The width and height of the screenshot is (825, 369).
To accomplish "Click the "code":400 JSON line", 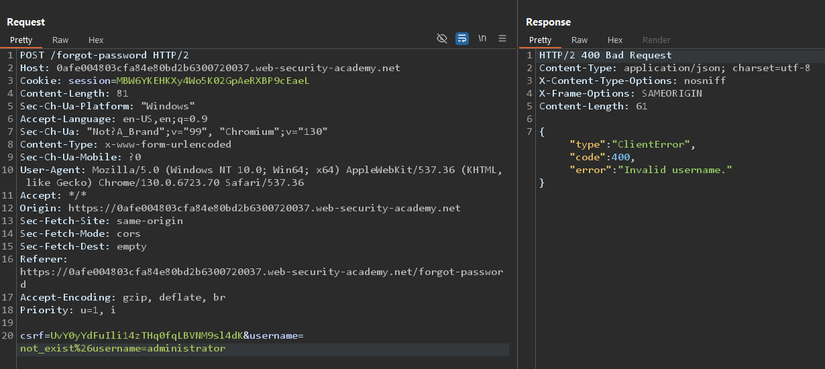I will click(x=602, y=157).
